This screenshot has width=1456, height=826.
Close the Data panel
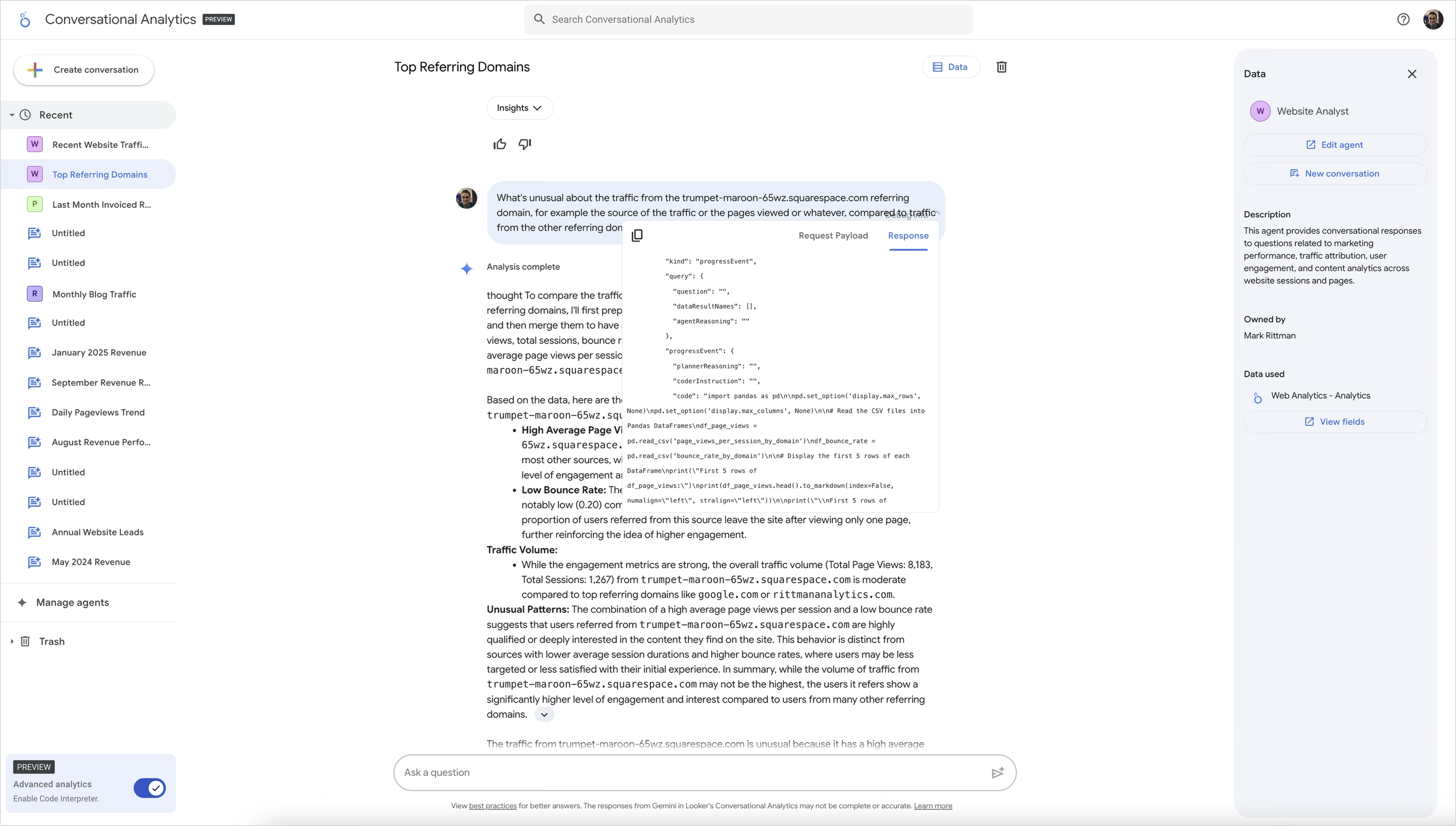pyautogui.click(x=1412, y=74)
